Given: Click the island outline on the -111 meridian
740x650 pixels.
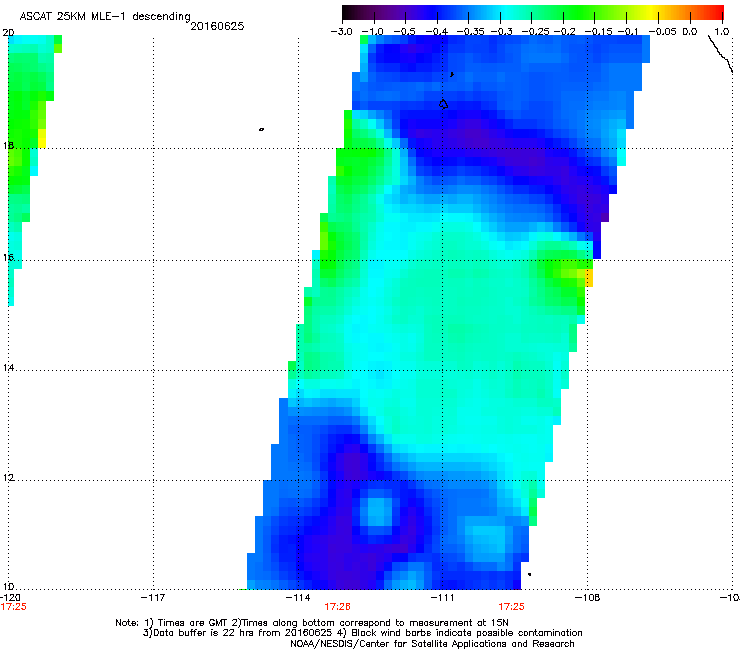Looking at the screenshot, I should 443,104.
